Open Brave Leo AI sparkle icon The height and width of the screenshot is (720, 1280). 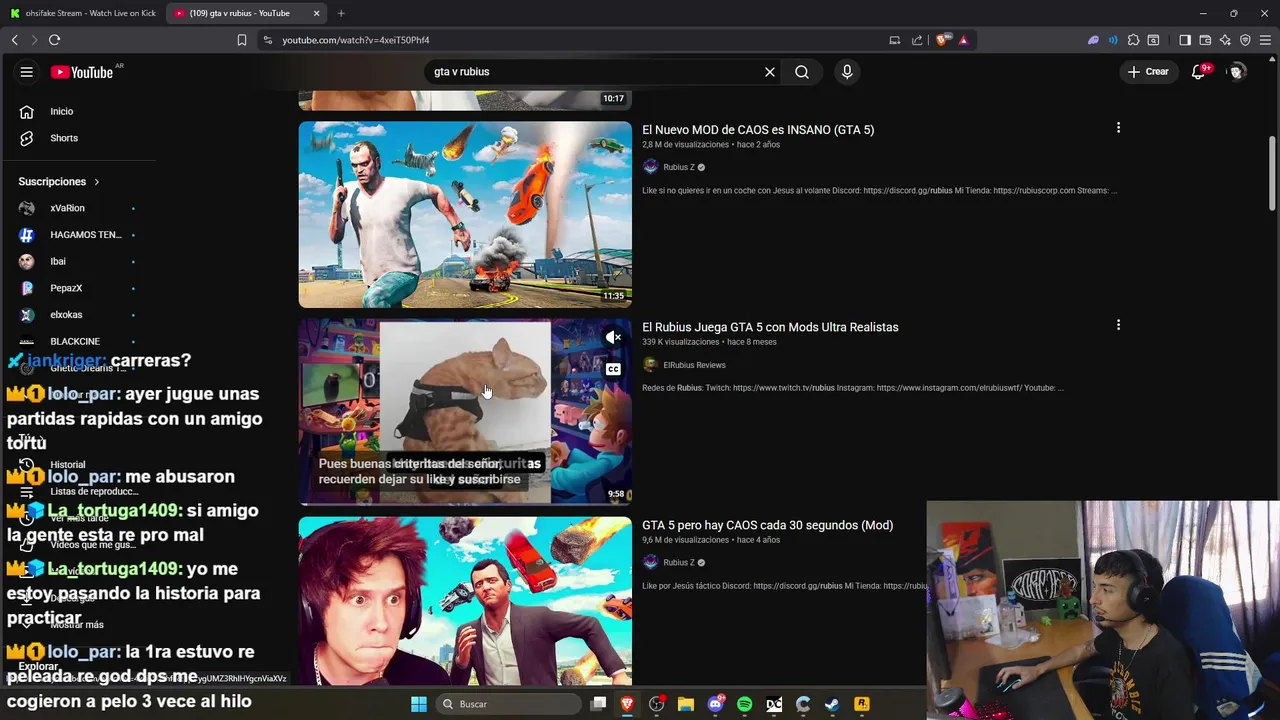1225,40
